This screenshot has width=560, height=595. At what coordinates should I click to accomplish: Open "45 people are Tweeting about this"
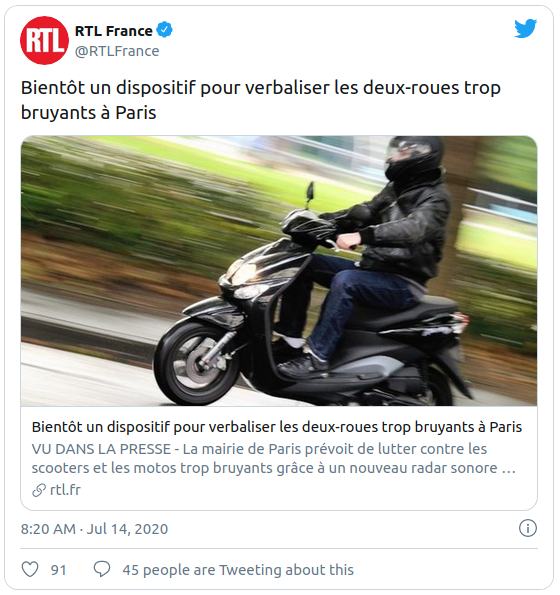[238, 570]
